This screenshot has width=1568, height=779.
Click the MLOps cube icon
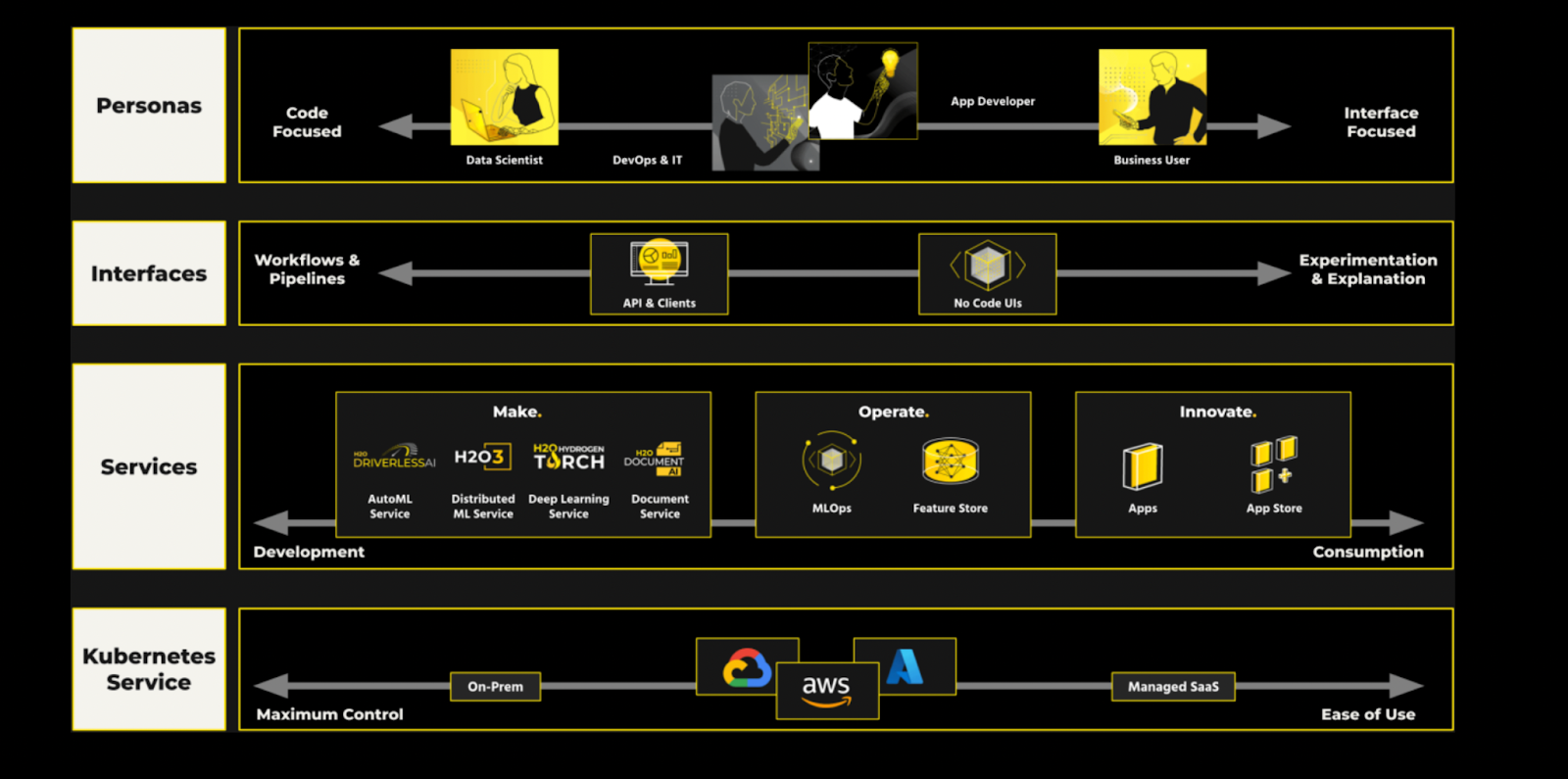pyautogui.click(x=832, y=461)
